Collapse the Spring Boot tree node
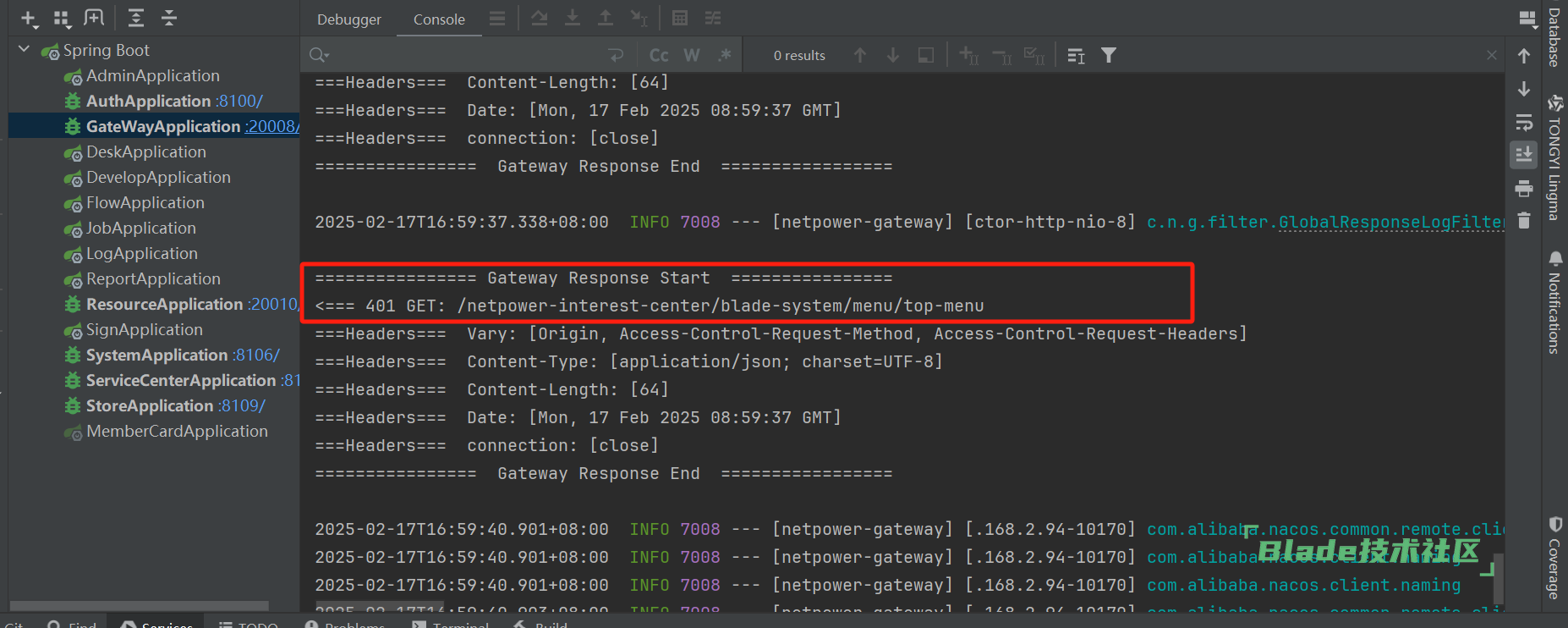 click(24, 50)
